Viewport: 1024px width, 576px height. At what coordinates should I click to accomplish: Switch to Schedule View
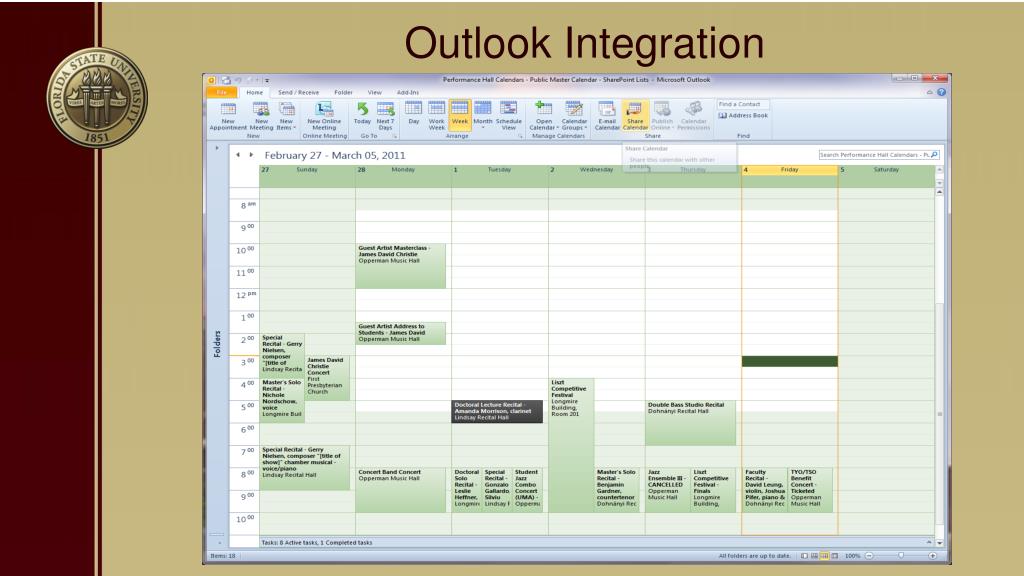[x=509, y=116]
